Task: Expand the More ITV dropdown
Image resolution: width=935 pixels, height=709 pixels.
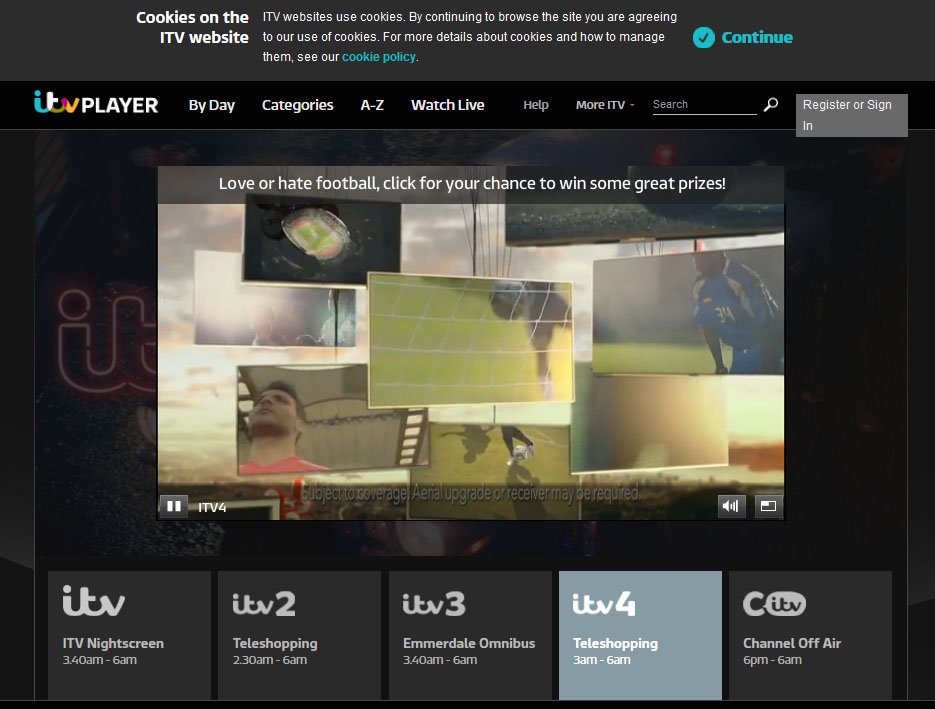Action: point(605,105)
